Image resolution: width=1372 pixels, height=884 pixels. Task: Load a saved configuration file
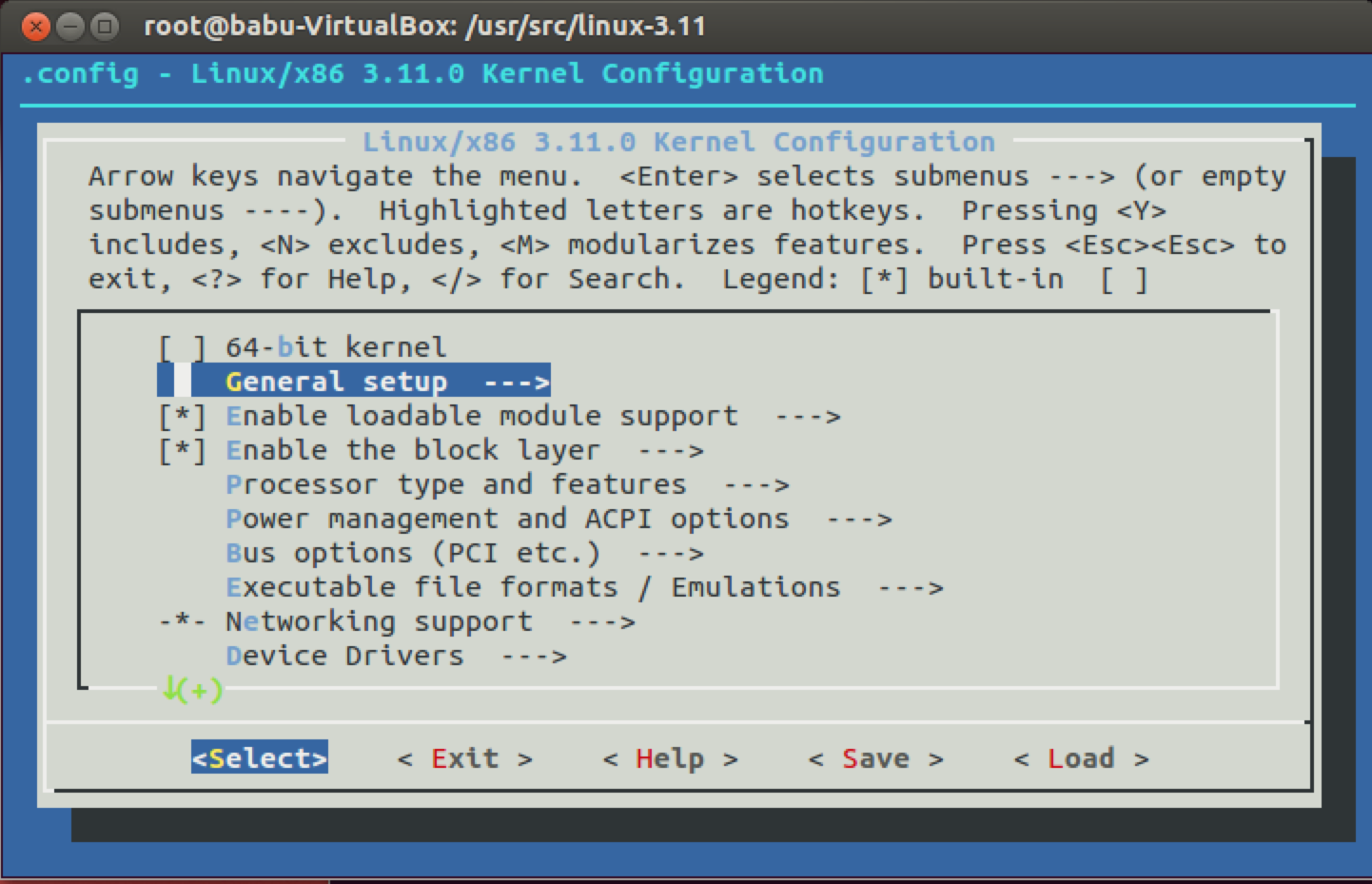point(1080,757)
